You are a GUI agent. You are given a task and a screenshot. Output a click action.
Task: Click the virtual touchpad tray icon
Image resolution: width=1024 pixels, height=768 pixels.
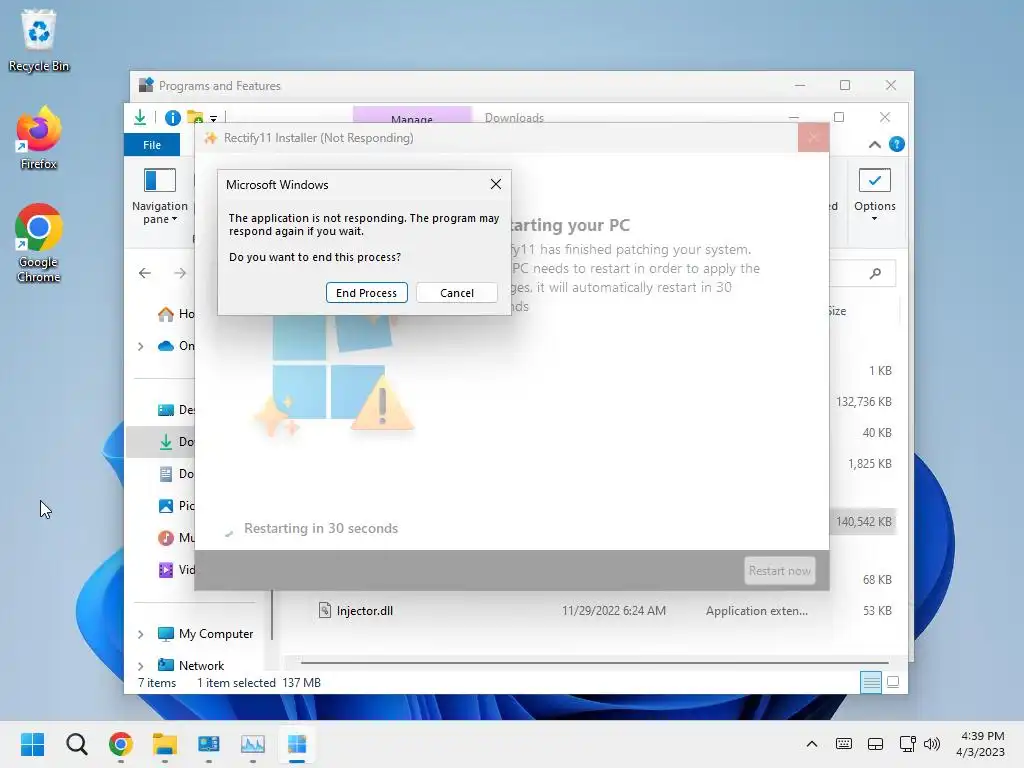pos(875,744)
